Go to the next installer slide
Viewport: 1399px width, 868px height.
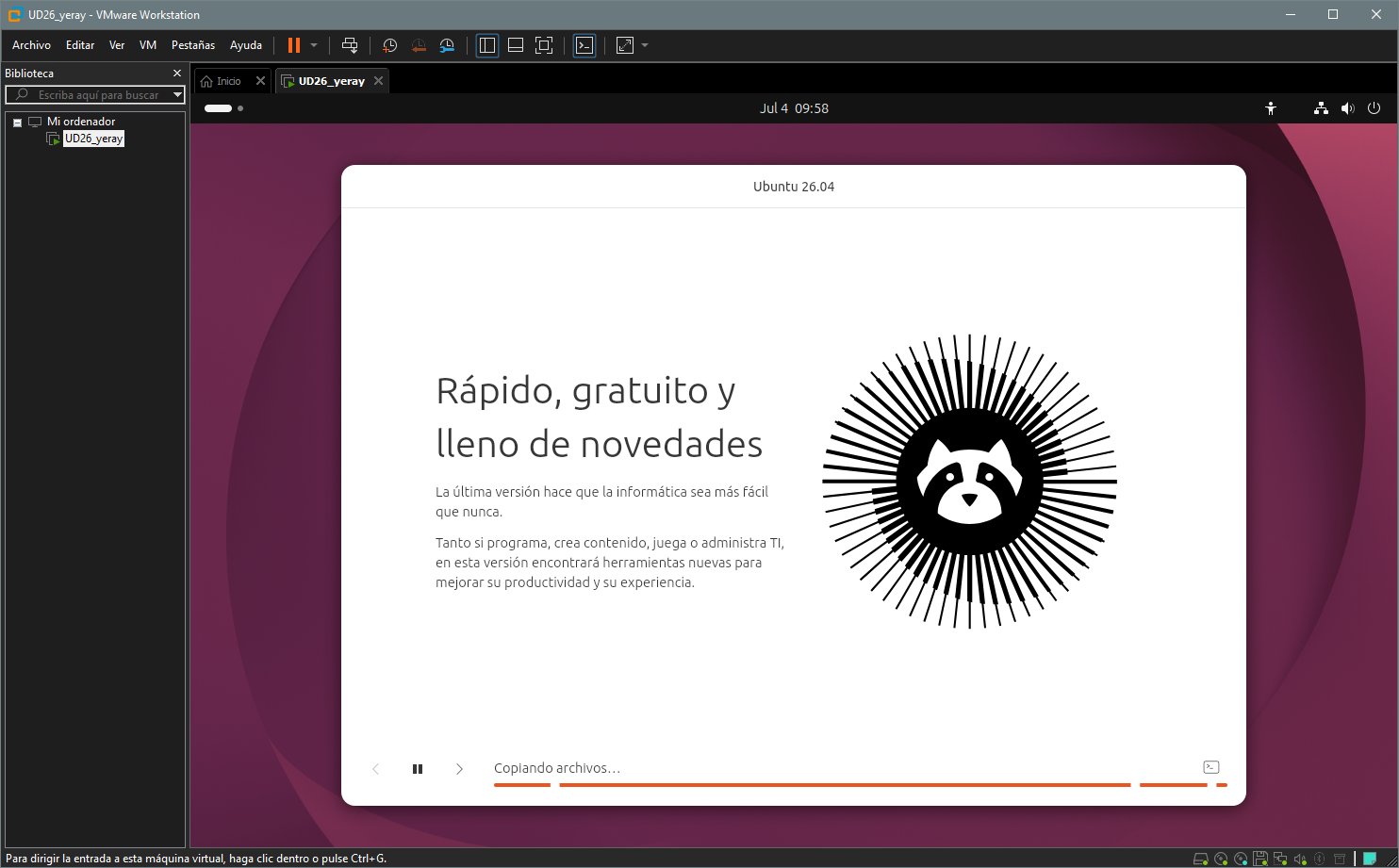tap(459, 769)
